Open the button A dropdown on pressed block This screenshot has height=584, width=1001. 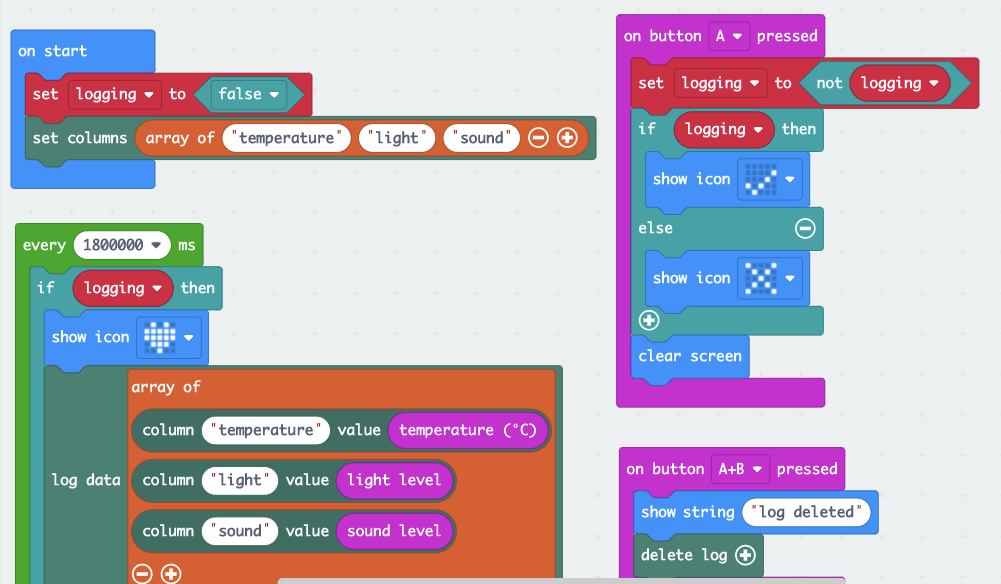tap(729, 36)
